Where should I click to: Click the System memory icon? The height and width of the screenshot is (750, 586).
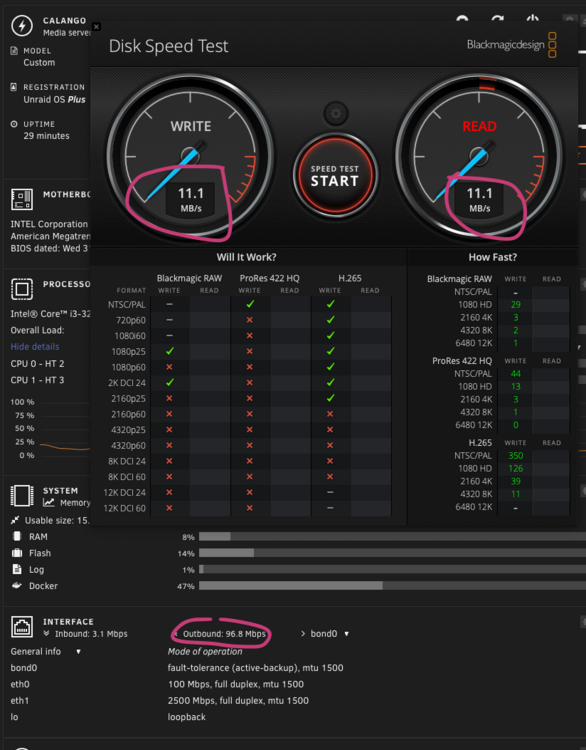coord(22,496)
